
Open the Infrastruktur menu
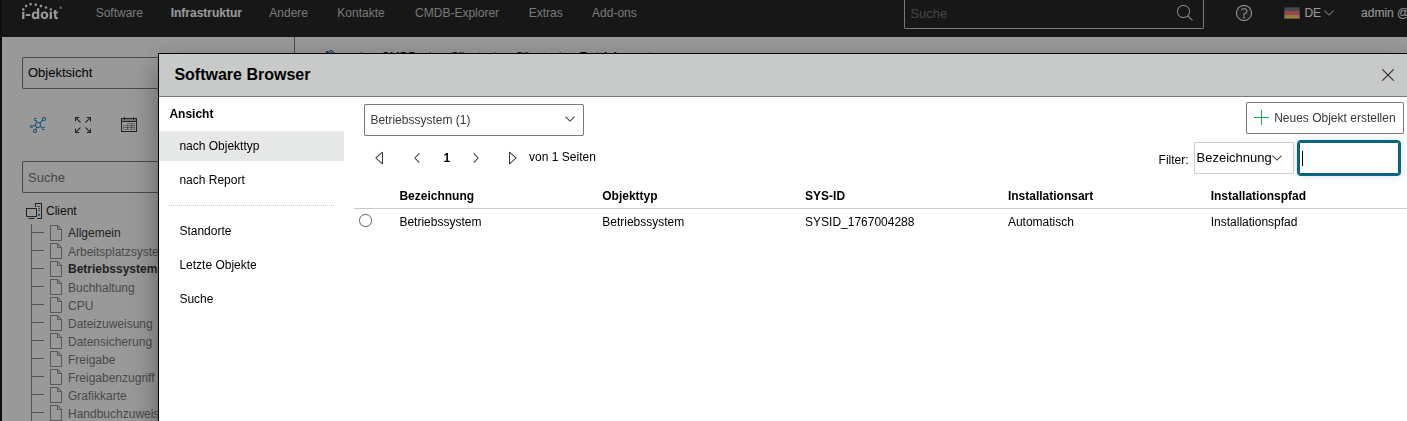click(206, 13)
